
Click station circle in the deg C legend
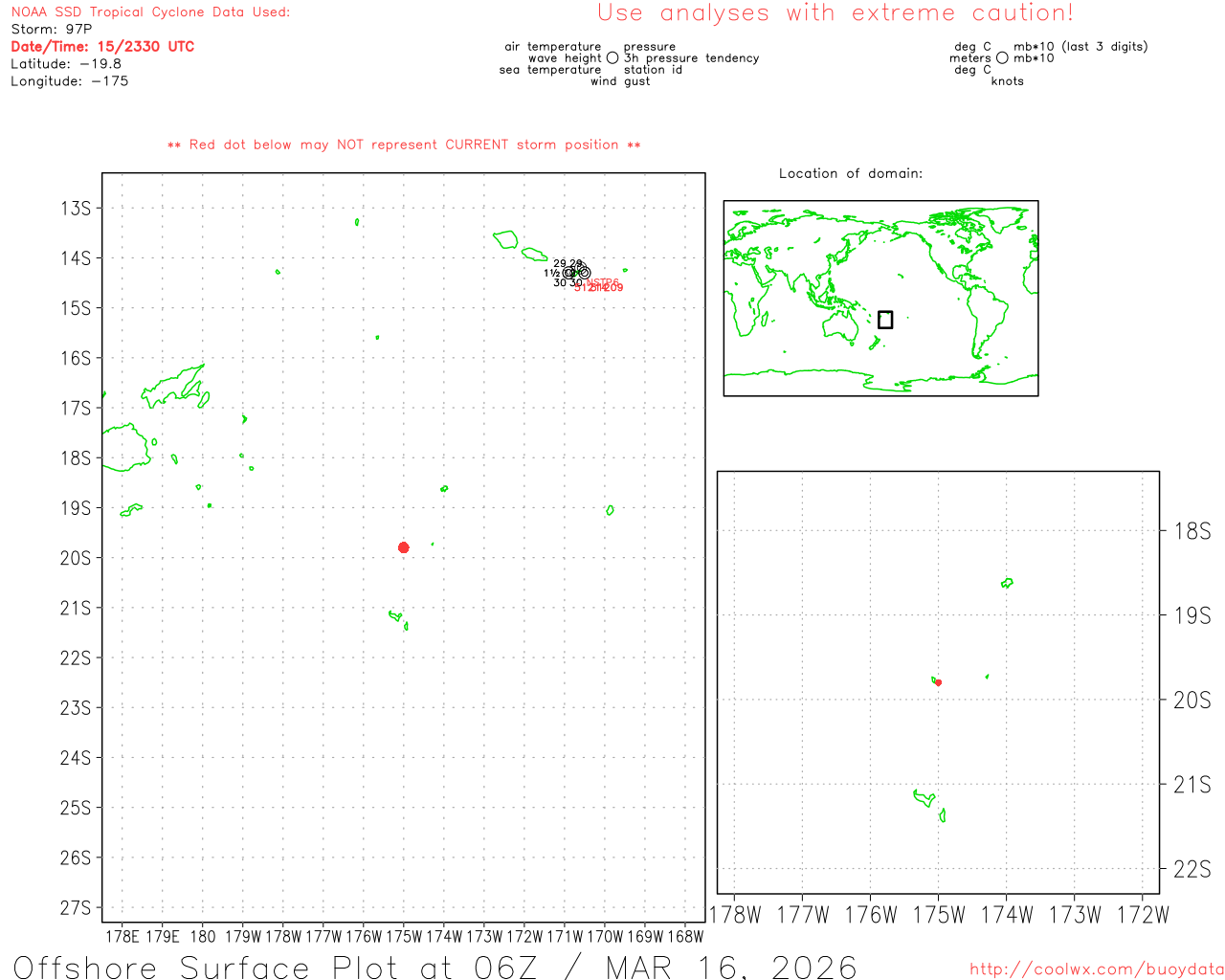click(x=1002, y=58)
